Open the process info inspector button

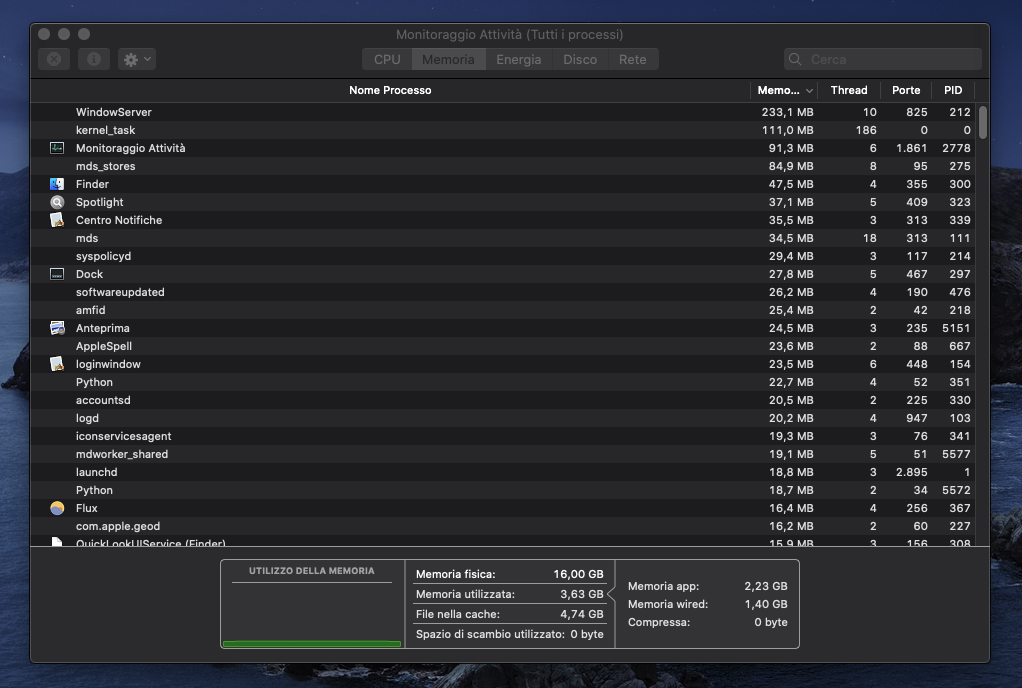click(94, 59)
